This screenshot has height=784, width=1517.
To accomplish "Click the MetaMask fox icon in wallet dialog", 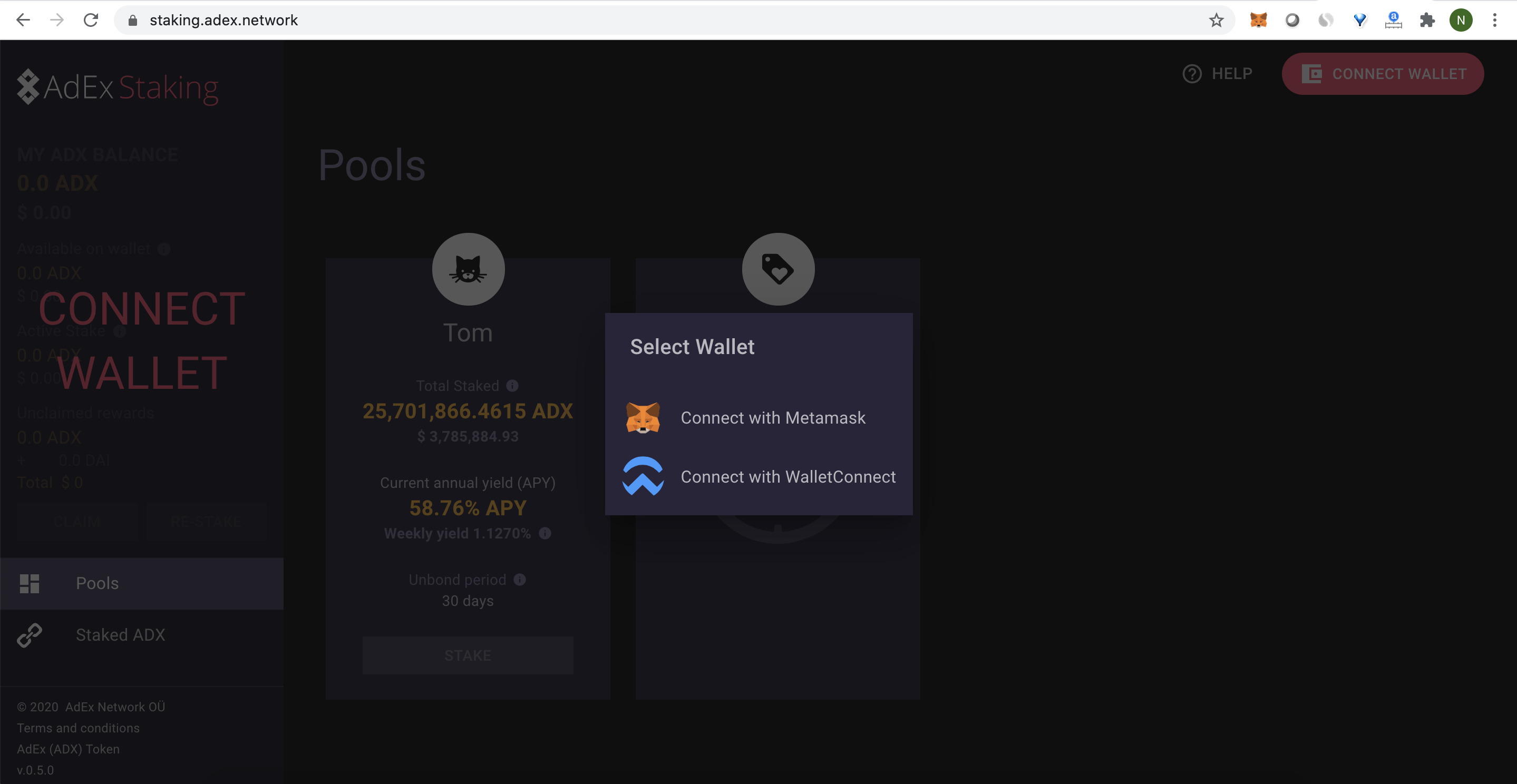I will 643,418.
